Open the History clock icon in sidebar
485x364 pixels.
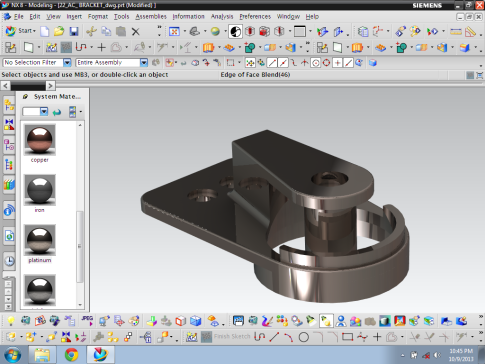click(x=9, y=261)
